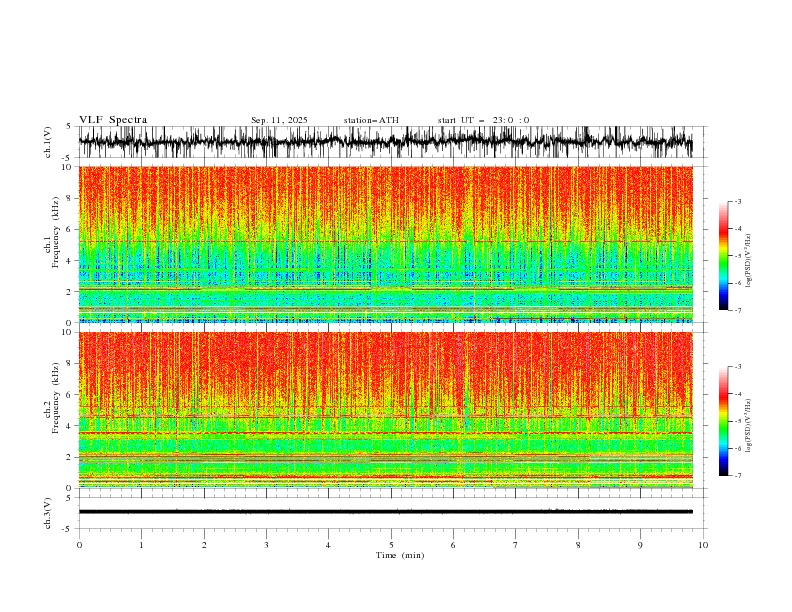Screen dimensions: 792x612
Task: Click the time axis tick label 4
Action: point(328,545)
